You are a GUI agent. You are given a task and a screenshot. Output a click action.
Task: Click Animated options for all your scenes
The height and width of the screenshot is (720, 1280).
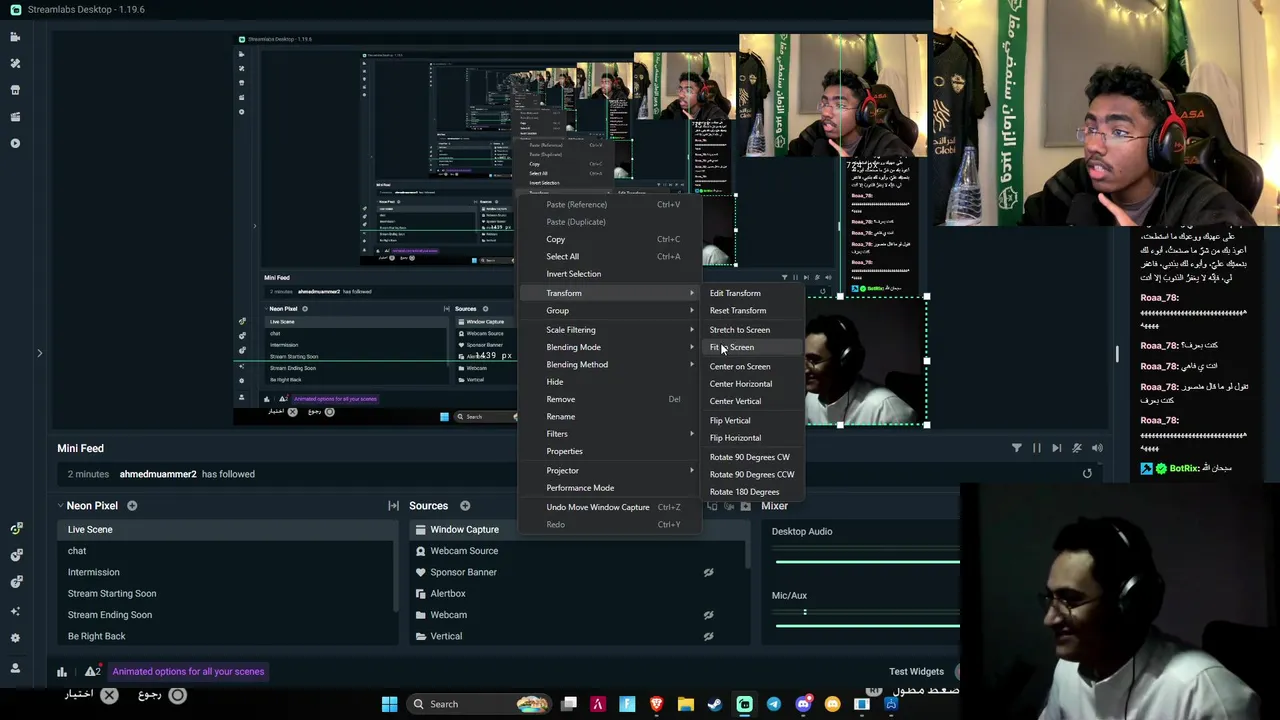[188, 672]
